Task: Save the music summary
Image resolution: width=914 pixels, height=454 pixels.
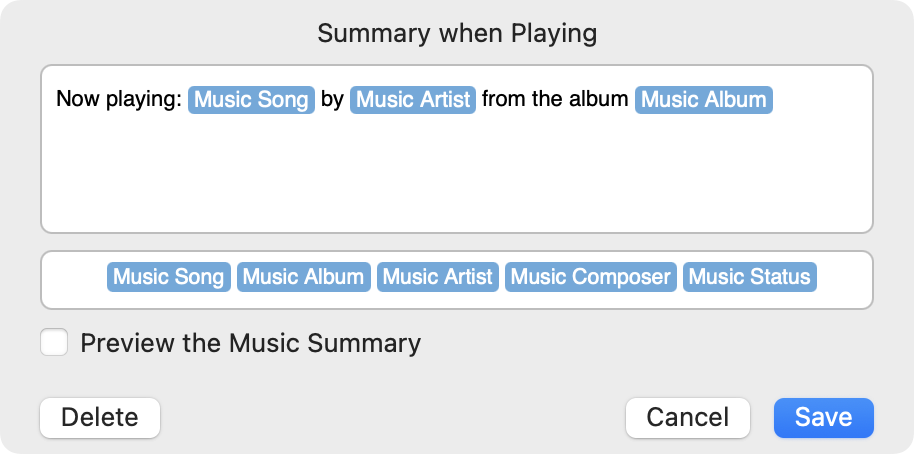Action: pyautogui.click(x=823, y=417)
